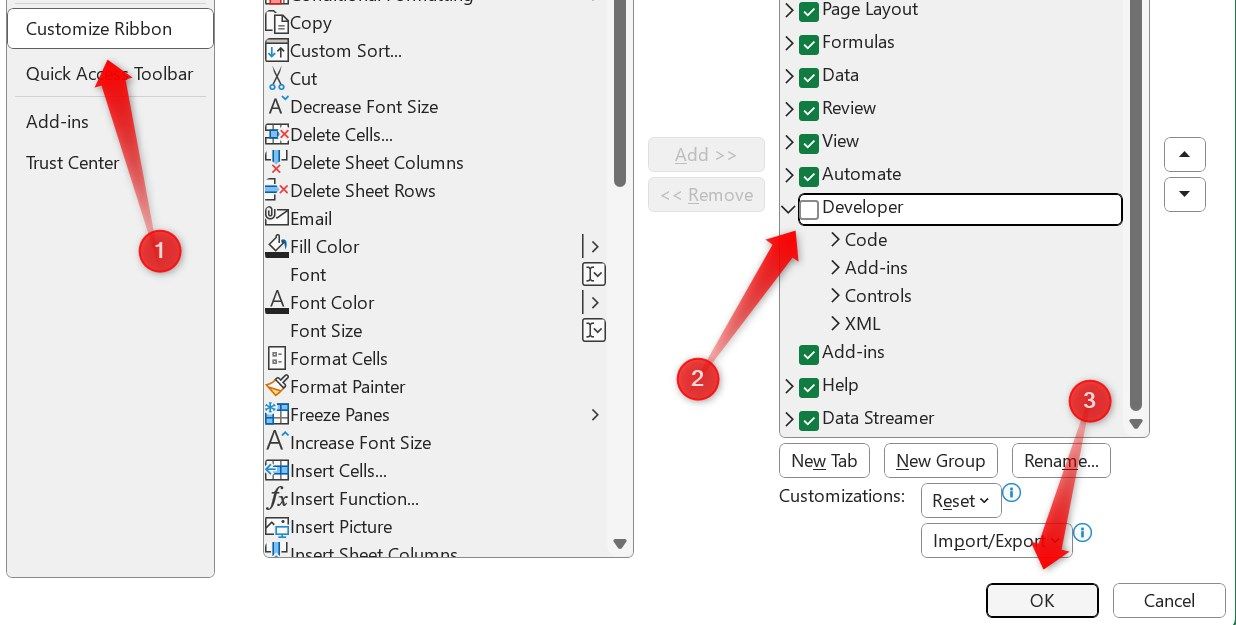Image resolution: width=1236 pixels, height=625 pixels.
Task: Select the Delete Sheet Columns icon
Action: pos(276,162)
